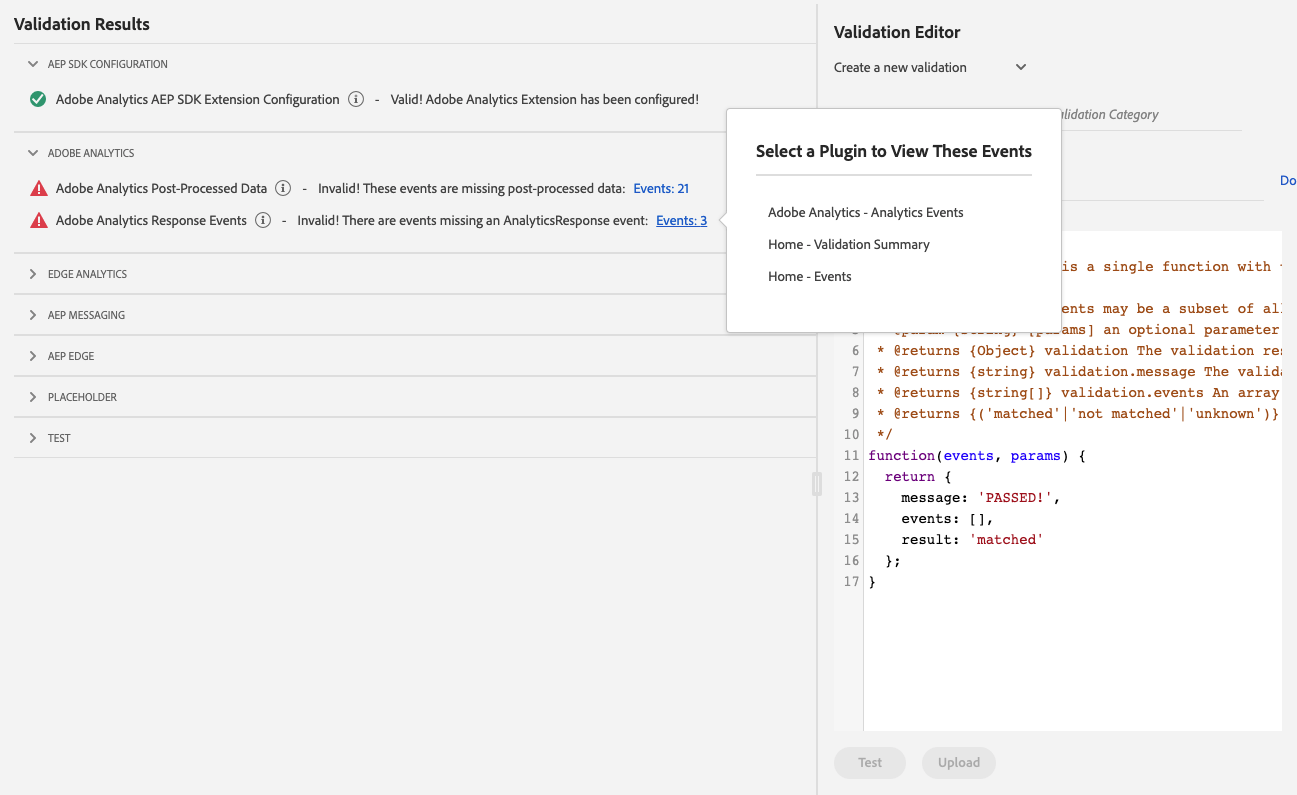The image size is (1297, 795).
Task: Click Adobe Analytics Response Events label
Action: 151,220
